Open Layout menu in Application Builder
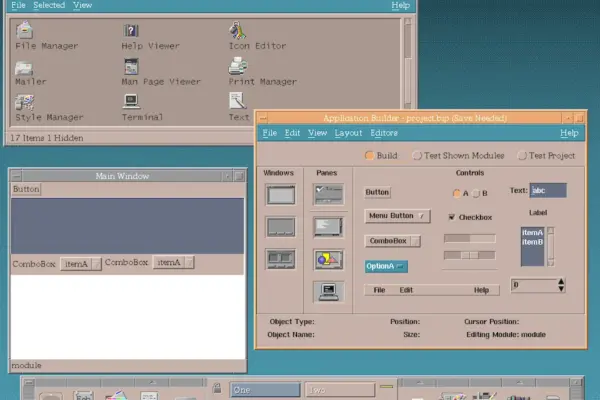Viewport: 600px width, 400px height. point(348,133)
